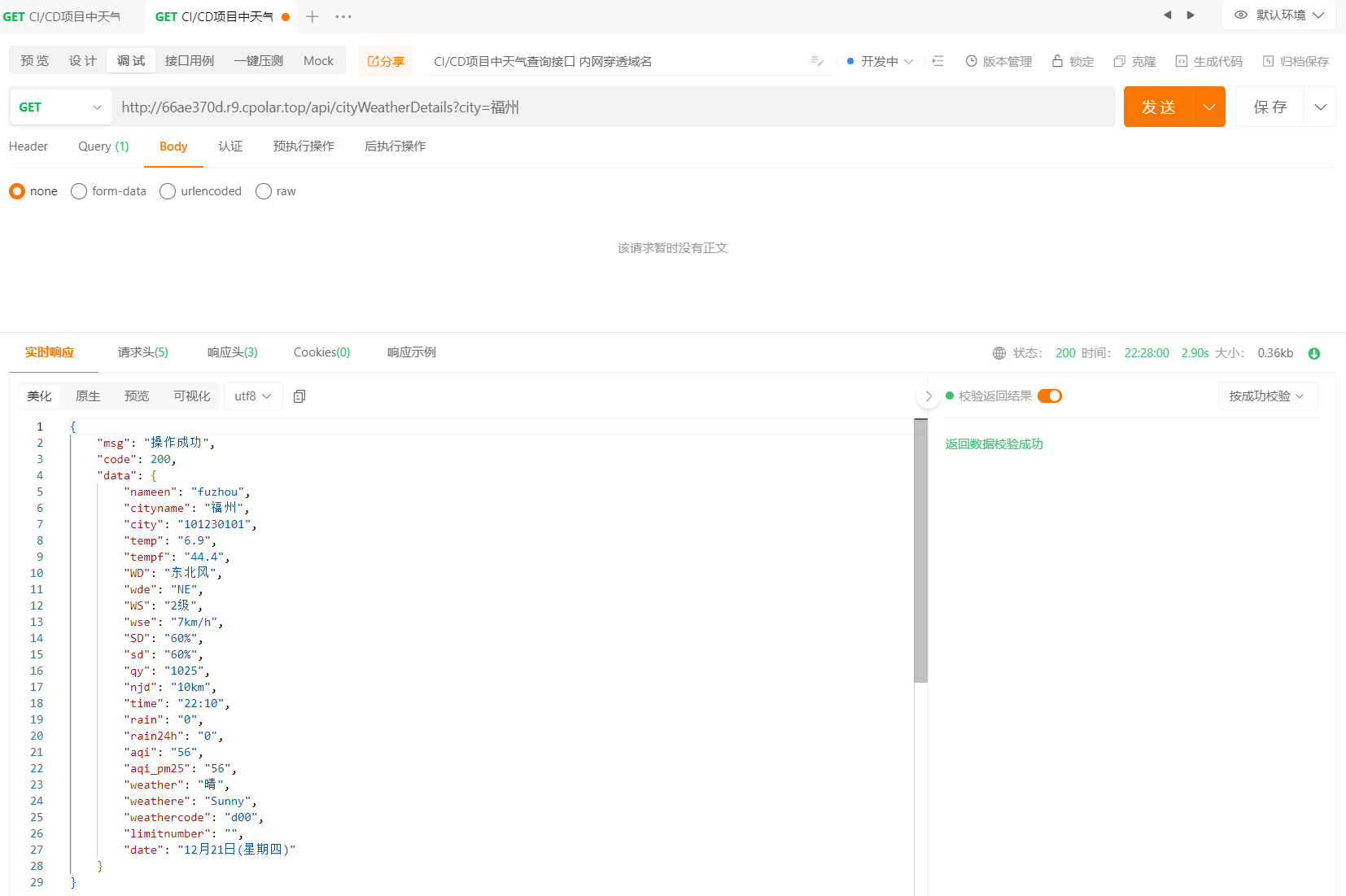Open the 预执行操作 pre-request tab

point(304,146)
